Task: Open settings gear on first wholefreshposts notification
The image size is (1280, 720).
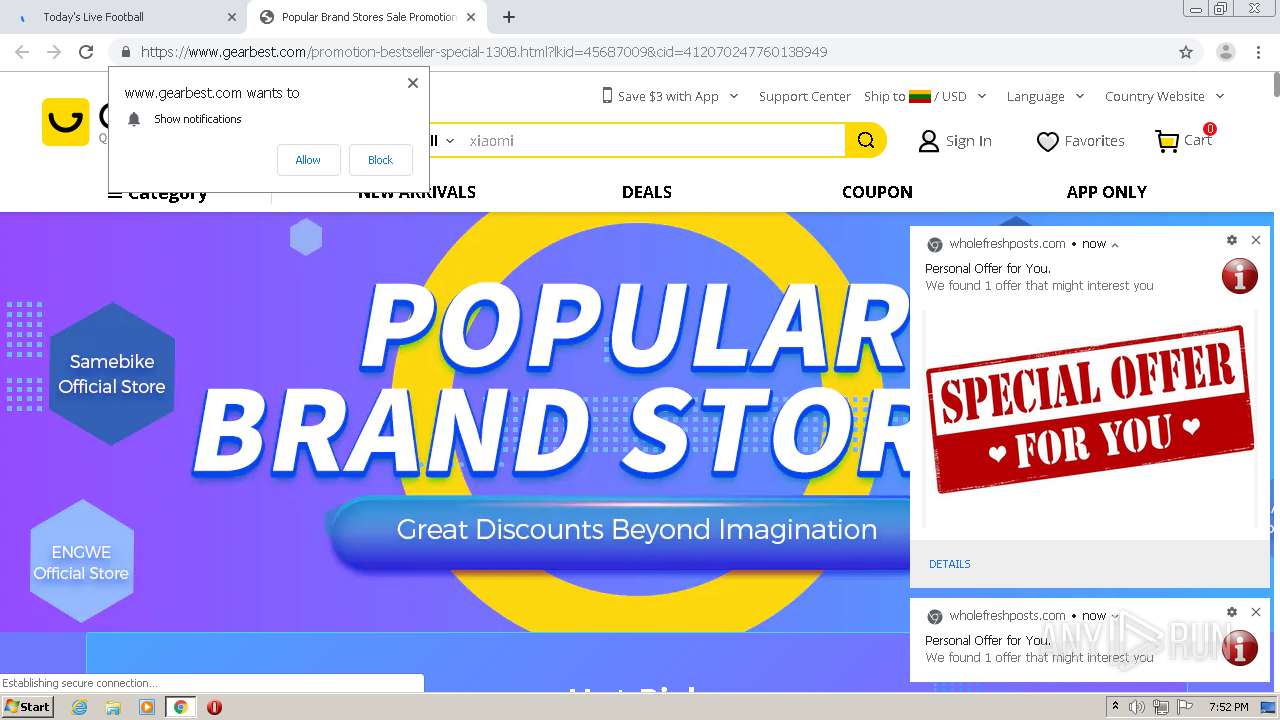Action: pyautogui.click(x=1232, y=240)
